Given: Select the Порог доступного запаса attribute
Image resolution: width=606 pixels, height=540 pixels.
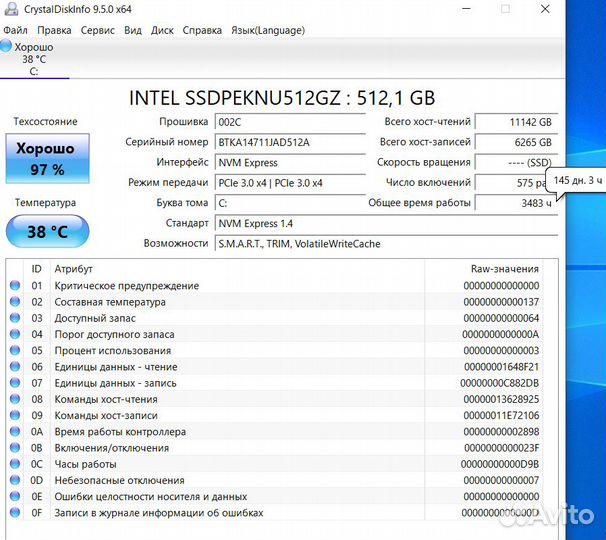Looking at the screenshot, I should pyautogui.click(x=114, y=334).
